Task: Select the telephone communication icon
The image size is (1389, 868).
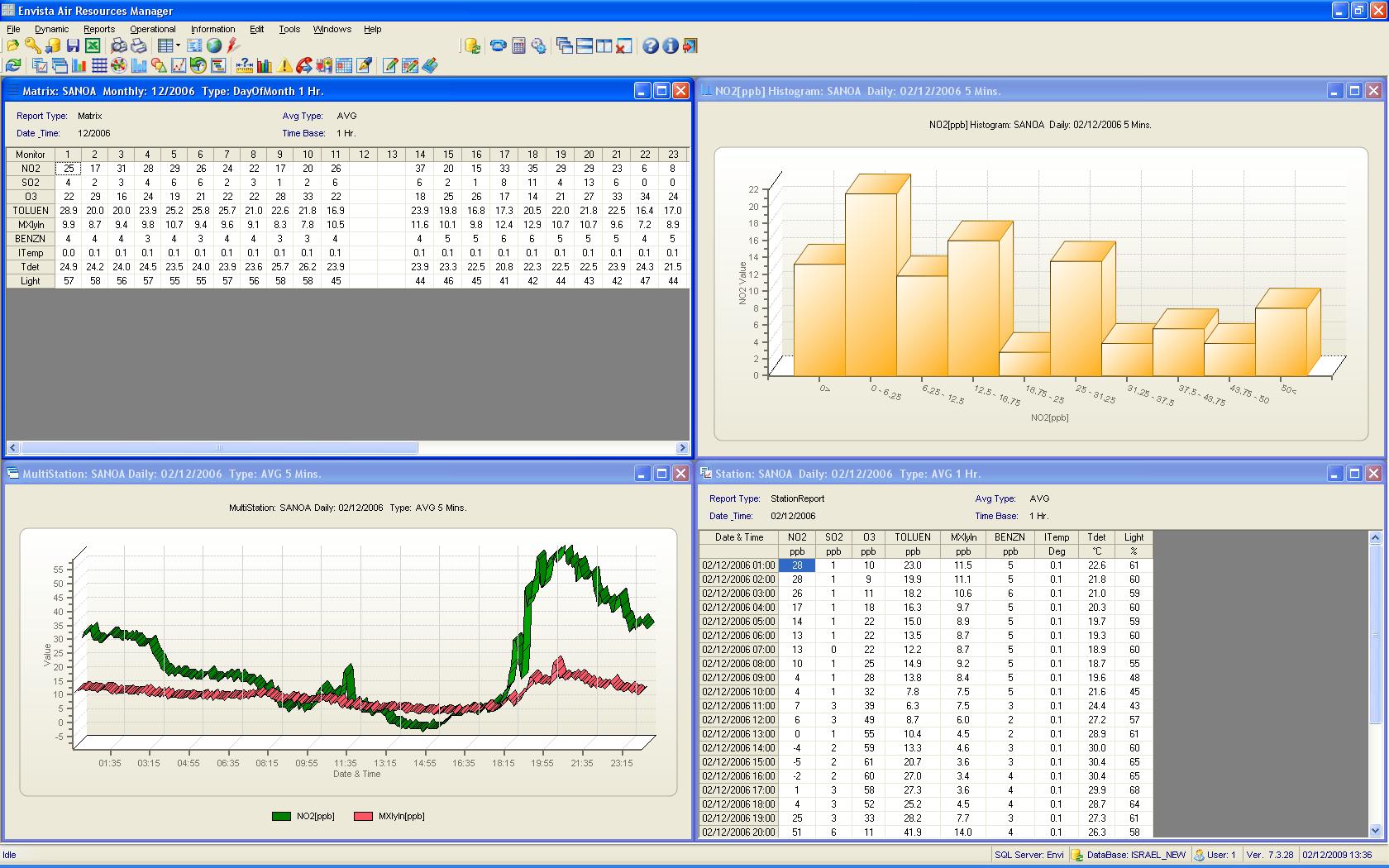Action: pos(498,46)
